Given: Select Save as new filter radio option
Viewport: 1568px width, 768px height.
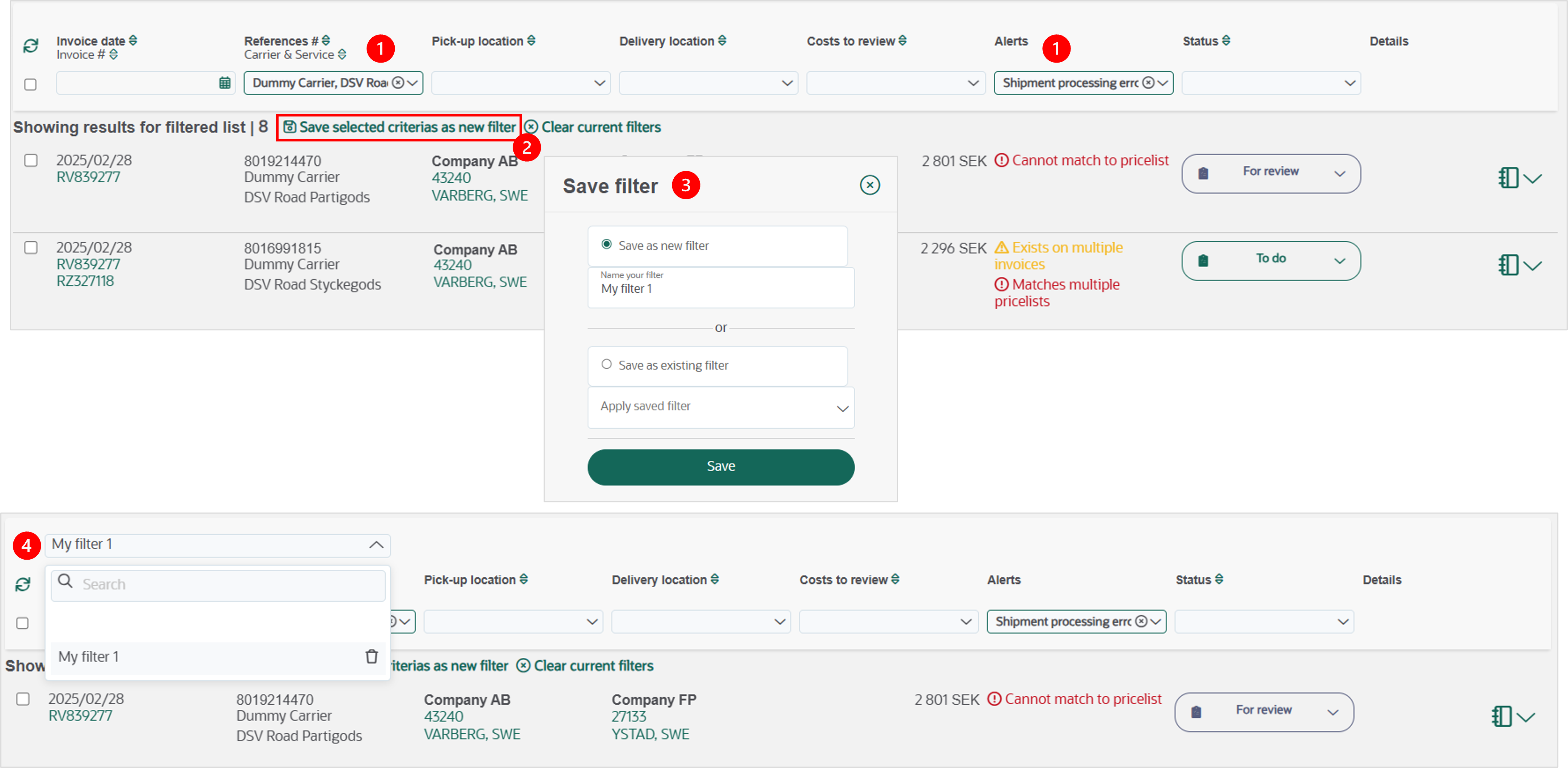Looking at the screenshot, I should click(606, 245).
